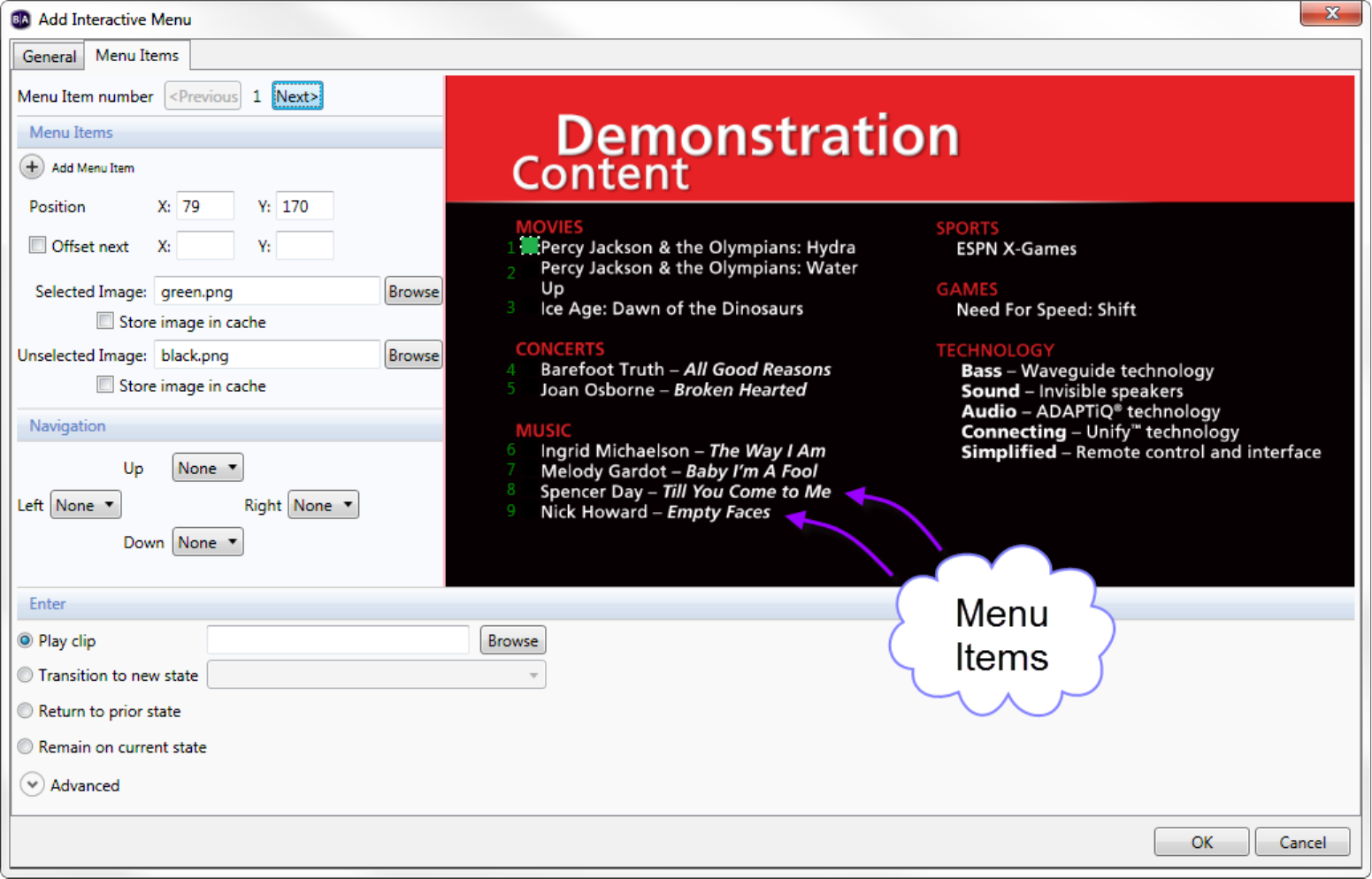
Task: Click OK to confirm the menu
Action: 1201,842
